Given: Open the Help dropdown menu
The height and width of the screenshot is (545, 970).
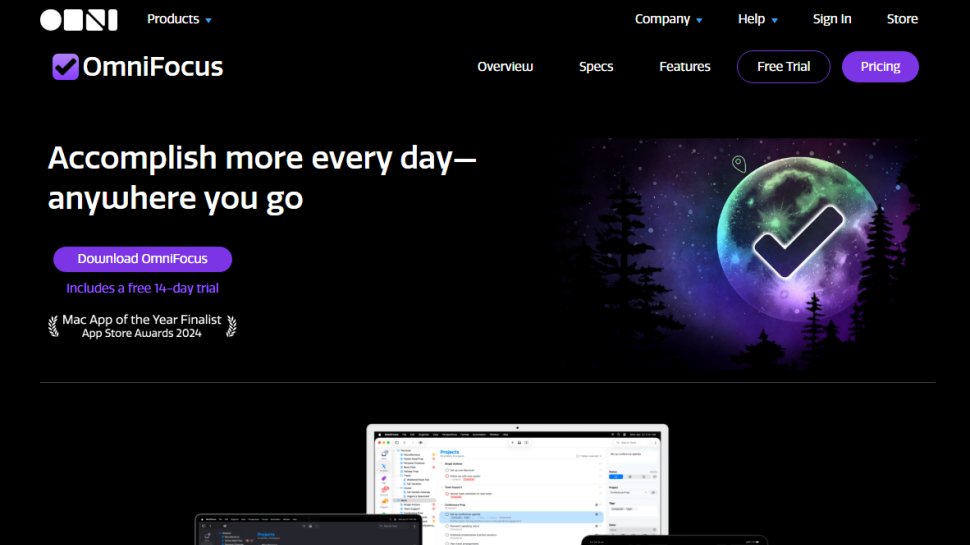Looking at the screenshot, I should click(758, 19).
